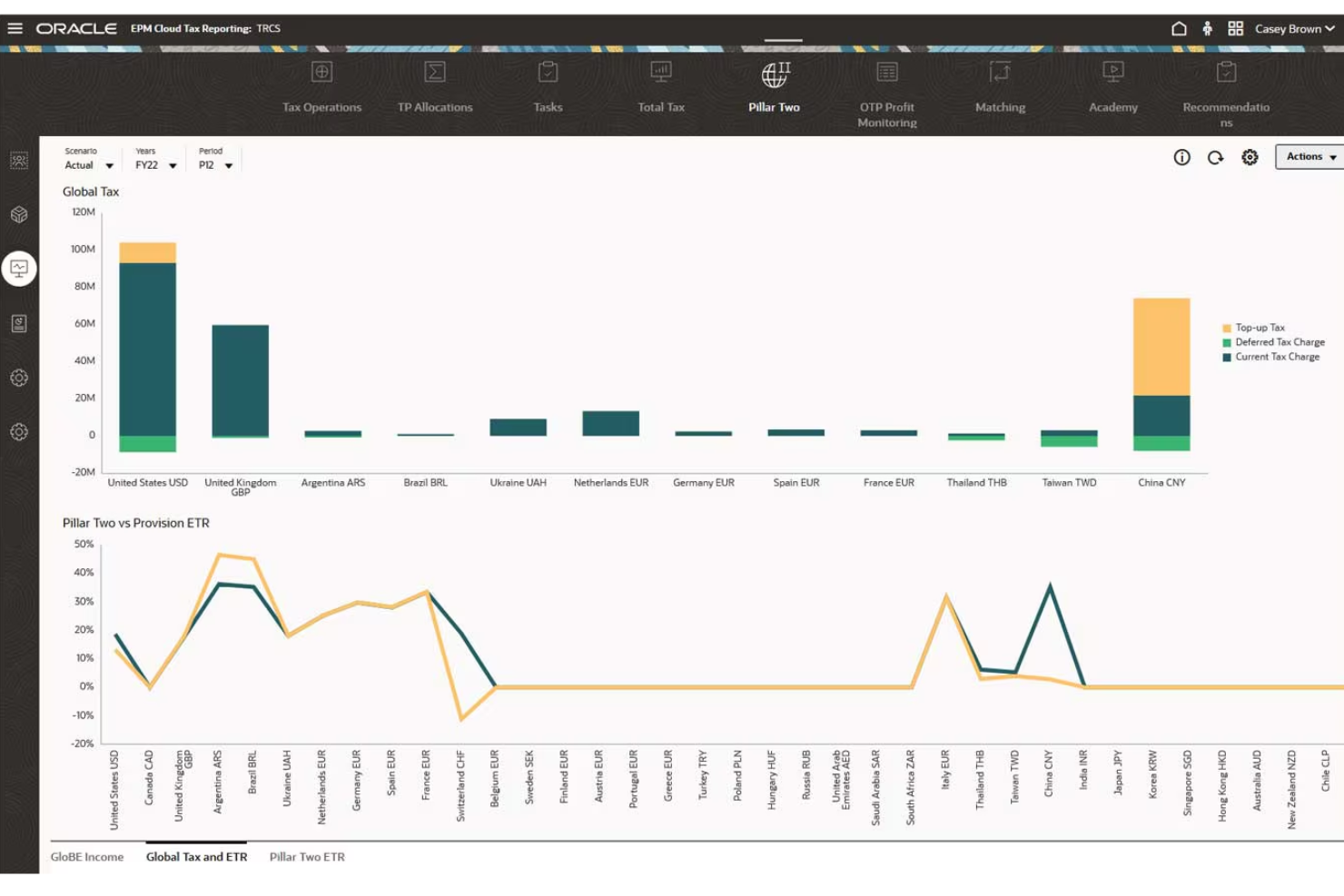Open the Total Tax module
Image resolution: width=1344 pixels, height=896 pixels.
click(660, 86)
